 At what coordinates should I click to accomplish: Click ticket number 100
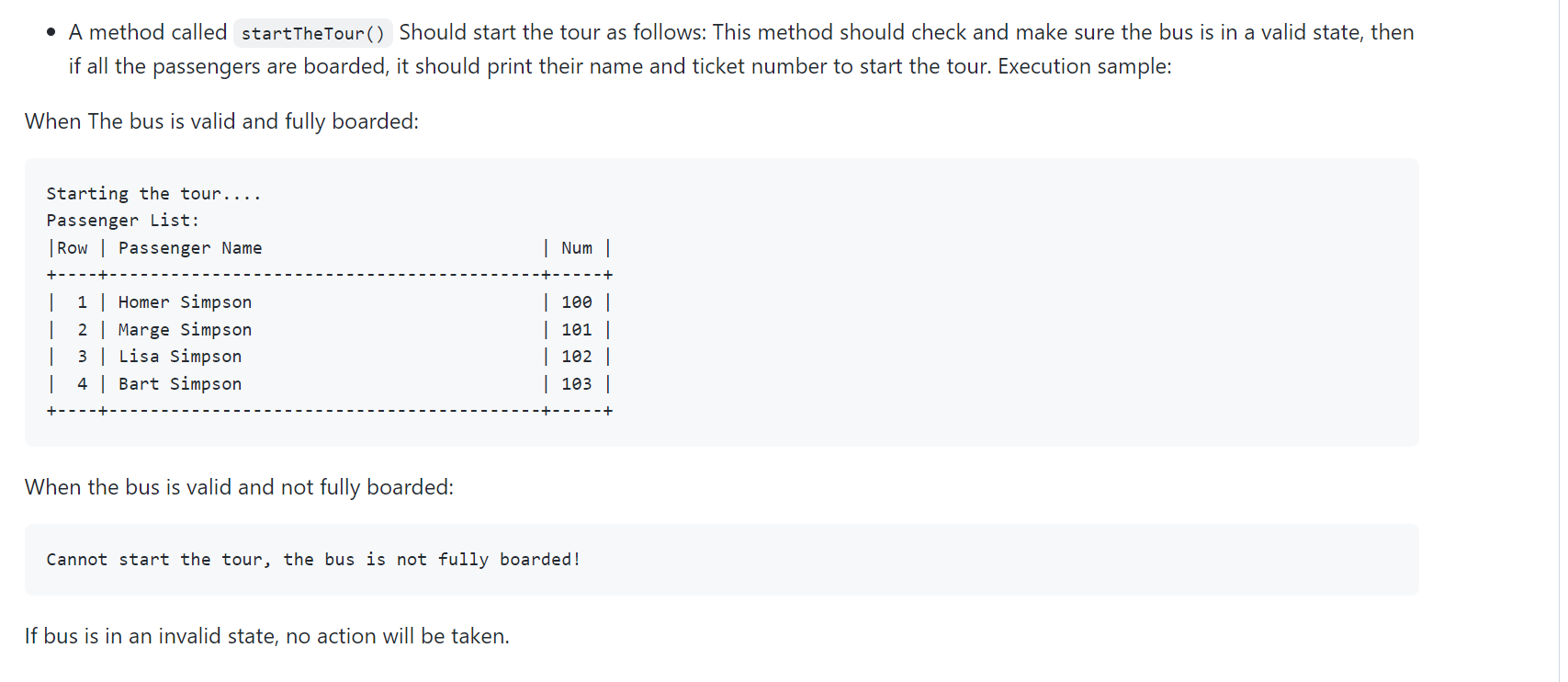[576, 302]
